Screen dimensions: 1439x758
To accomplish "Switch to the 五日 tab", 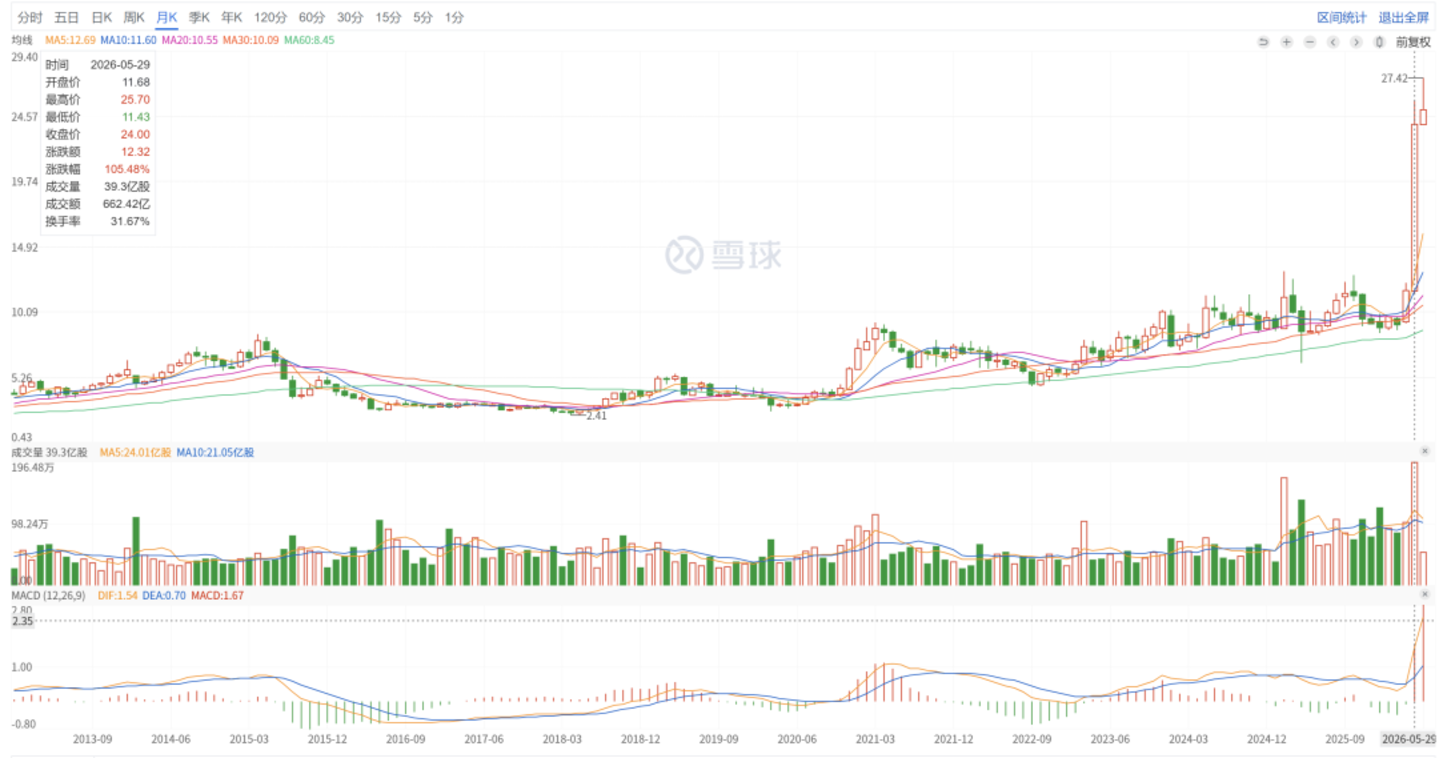I will tap(66, 17).
